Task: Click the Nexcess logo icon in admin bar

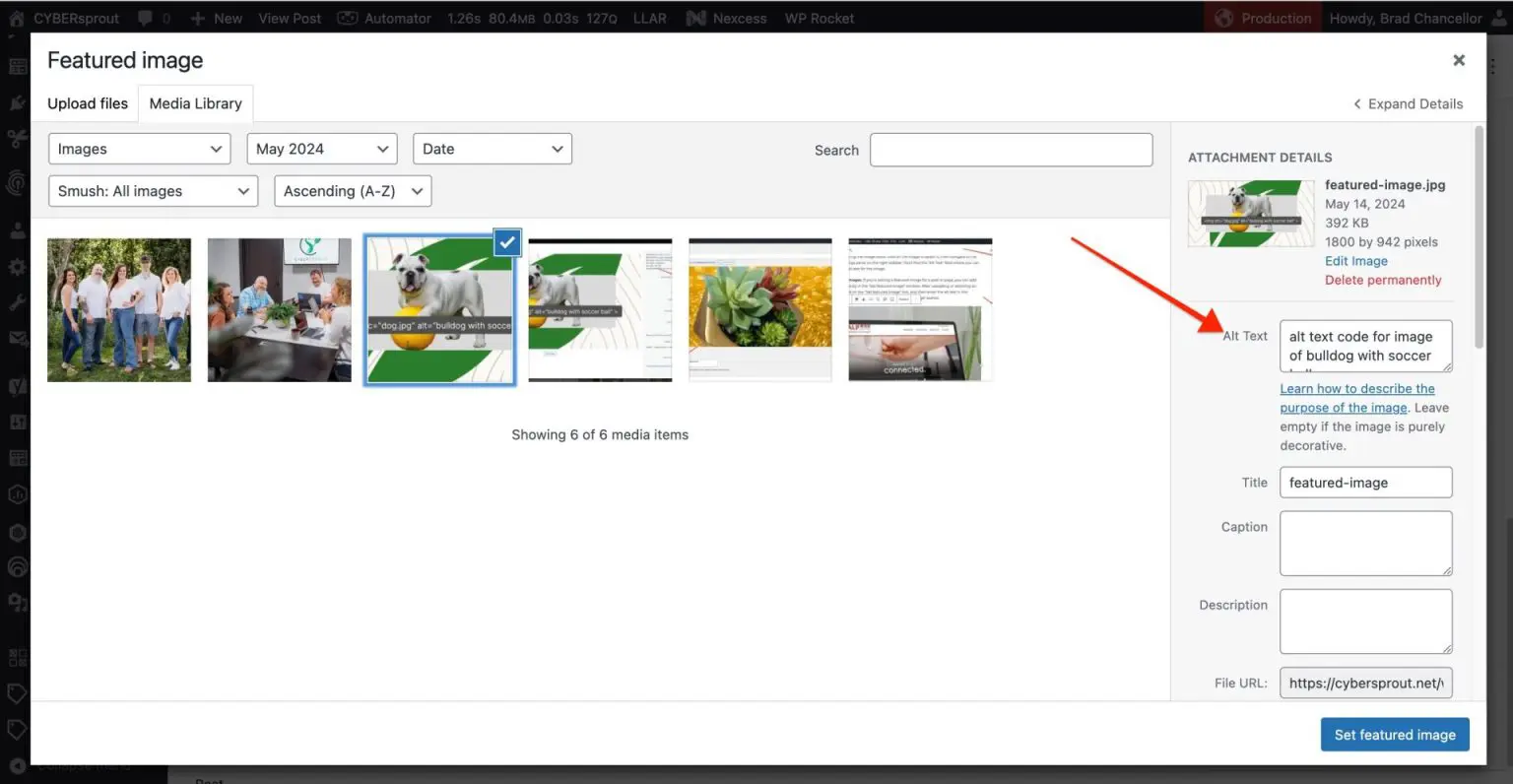Action: [x=695, y=18]
